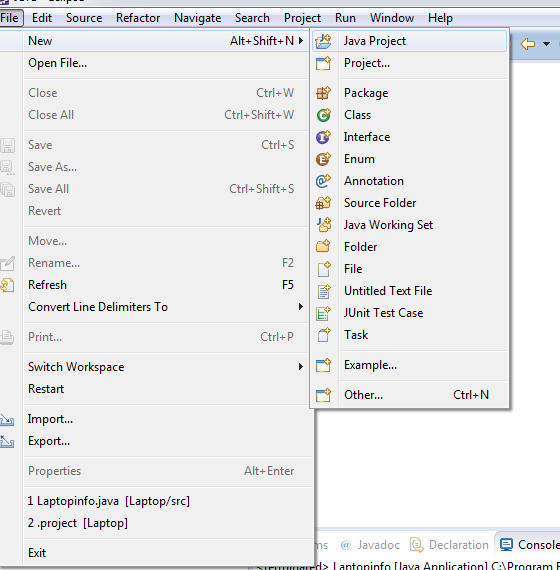Image resolution: width=560 pixels, height=570 pixels.
Task: Open the Run menu
Action: coord(345,18)
